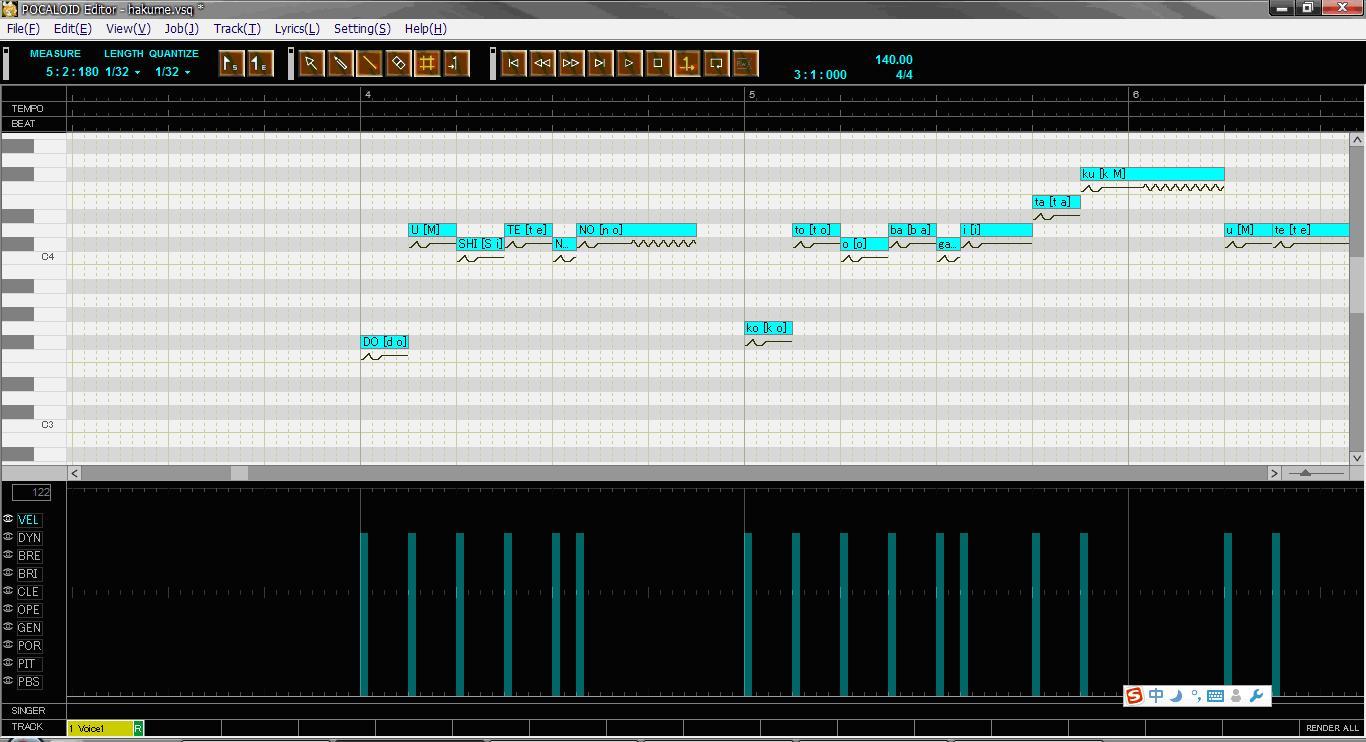Screen dimensions: 1366x742
Task: Open the Job menu
Action: (x=182, y=29)
